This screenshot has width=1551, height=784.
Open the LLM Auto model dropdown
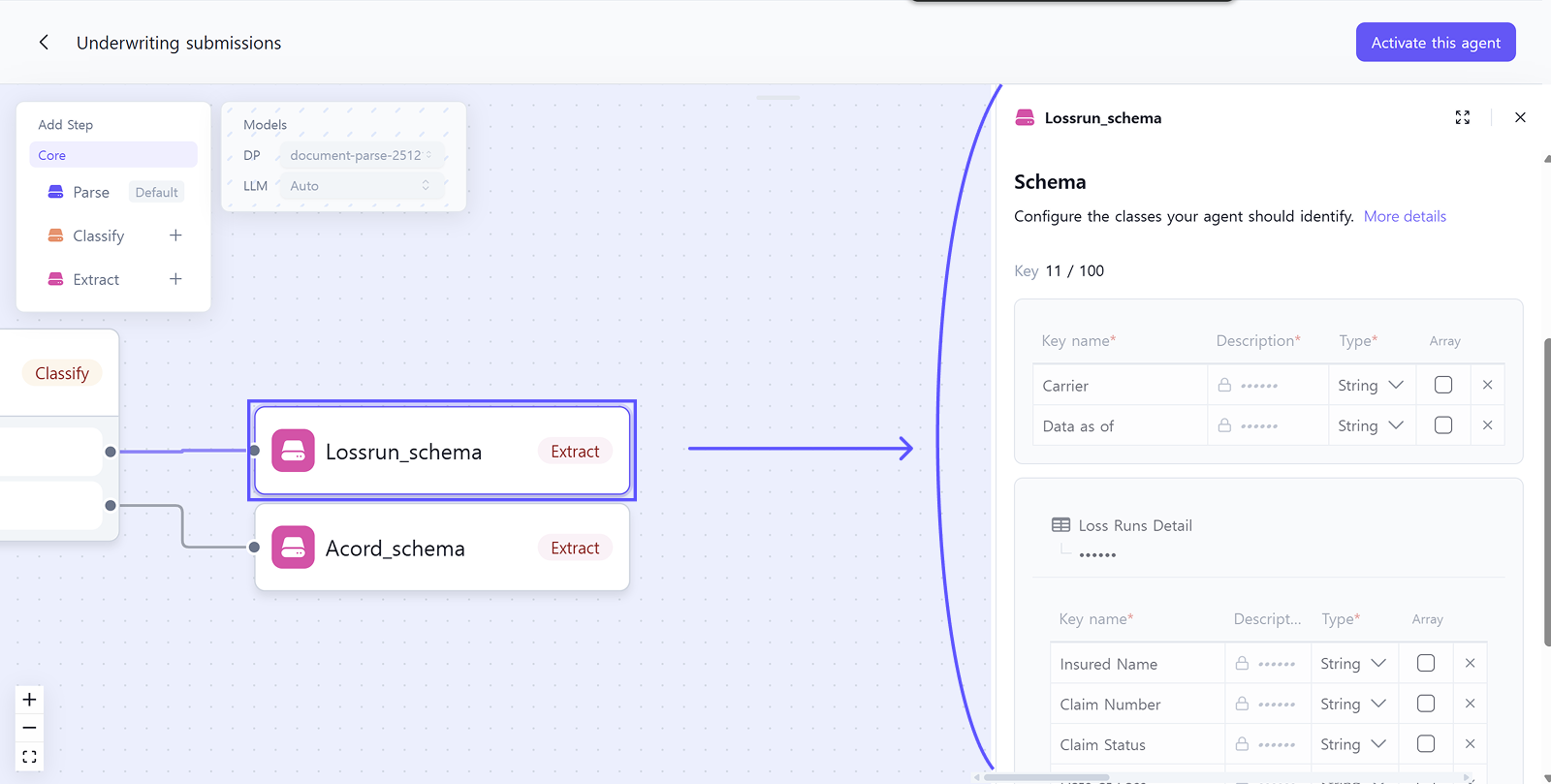[361, 186]
